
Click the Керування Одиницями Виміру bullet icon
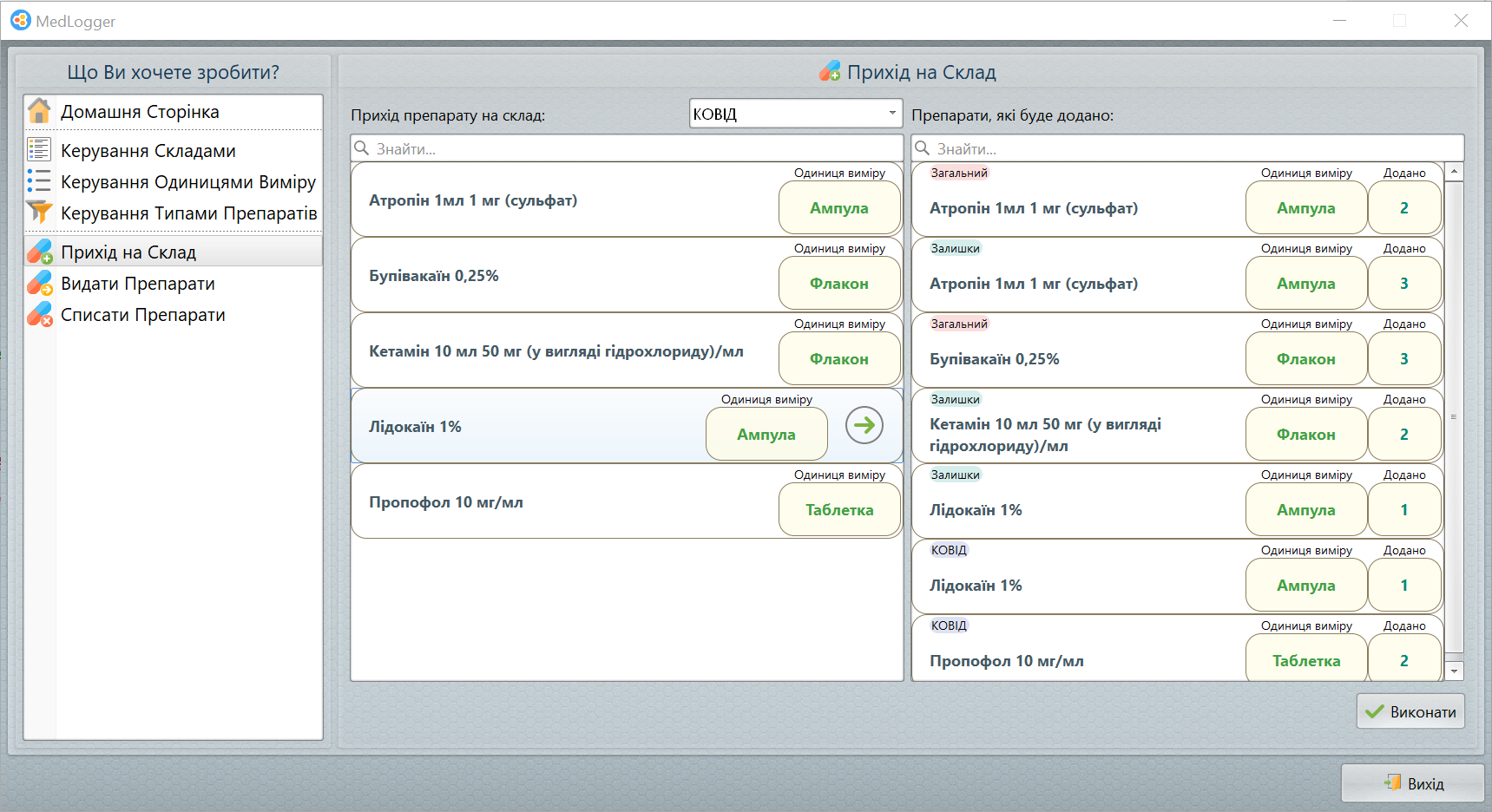click(39, 181)
